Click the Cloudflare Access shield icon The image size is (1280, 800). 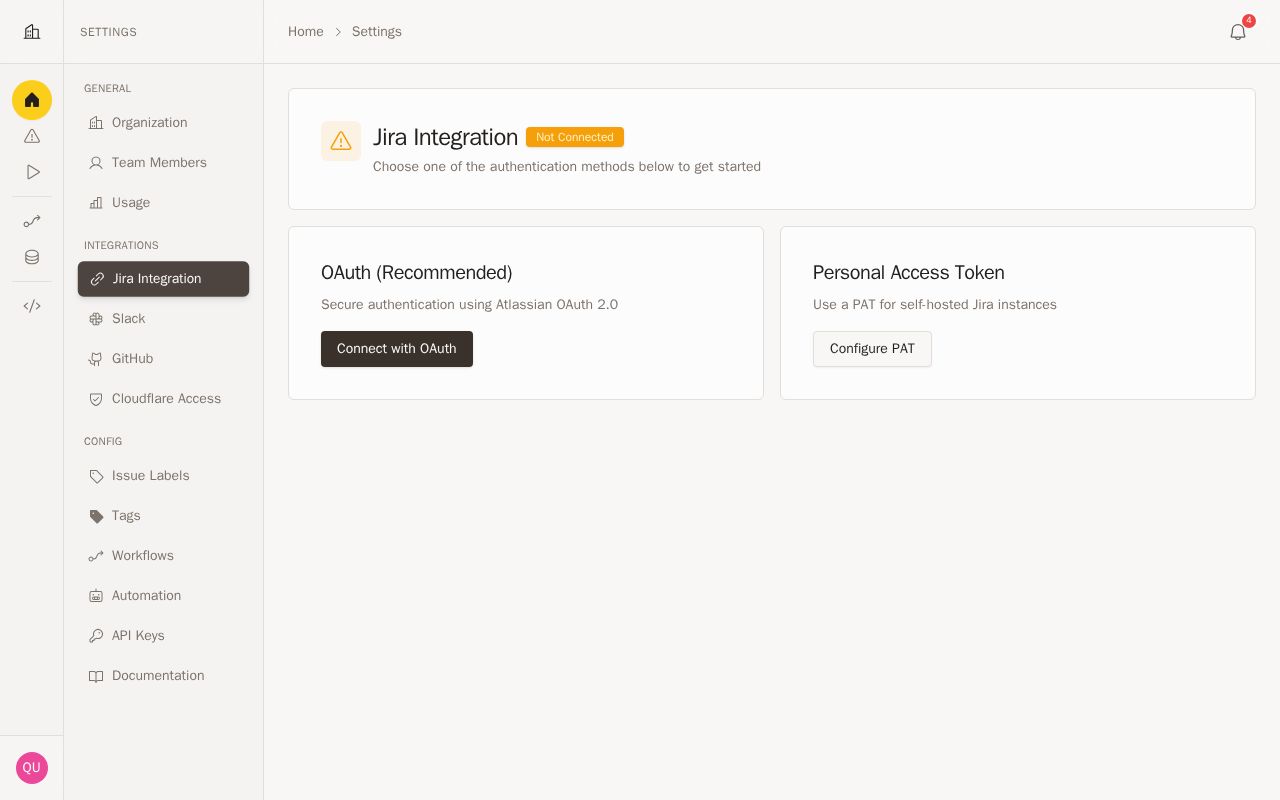[96, 399]
